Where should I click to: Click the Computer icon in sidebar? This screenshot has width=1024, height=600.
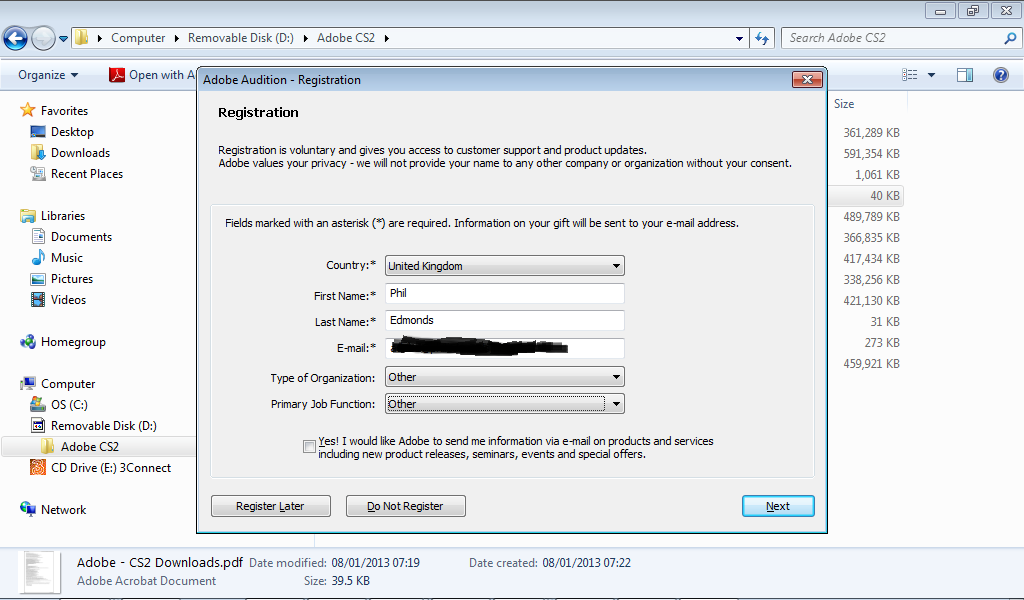(x=27, y=383)
